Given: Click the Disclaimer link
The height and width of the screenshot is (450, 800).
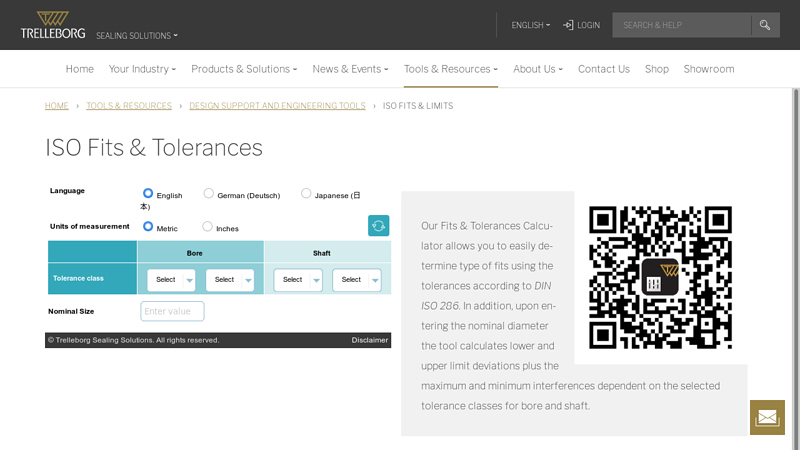Looking at the screenshot, I should pos(369,340).
